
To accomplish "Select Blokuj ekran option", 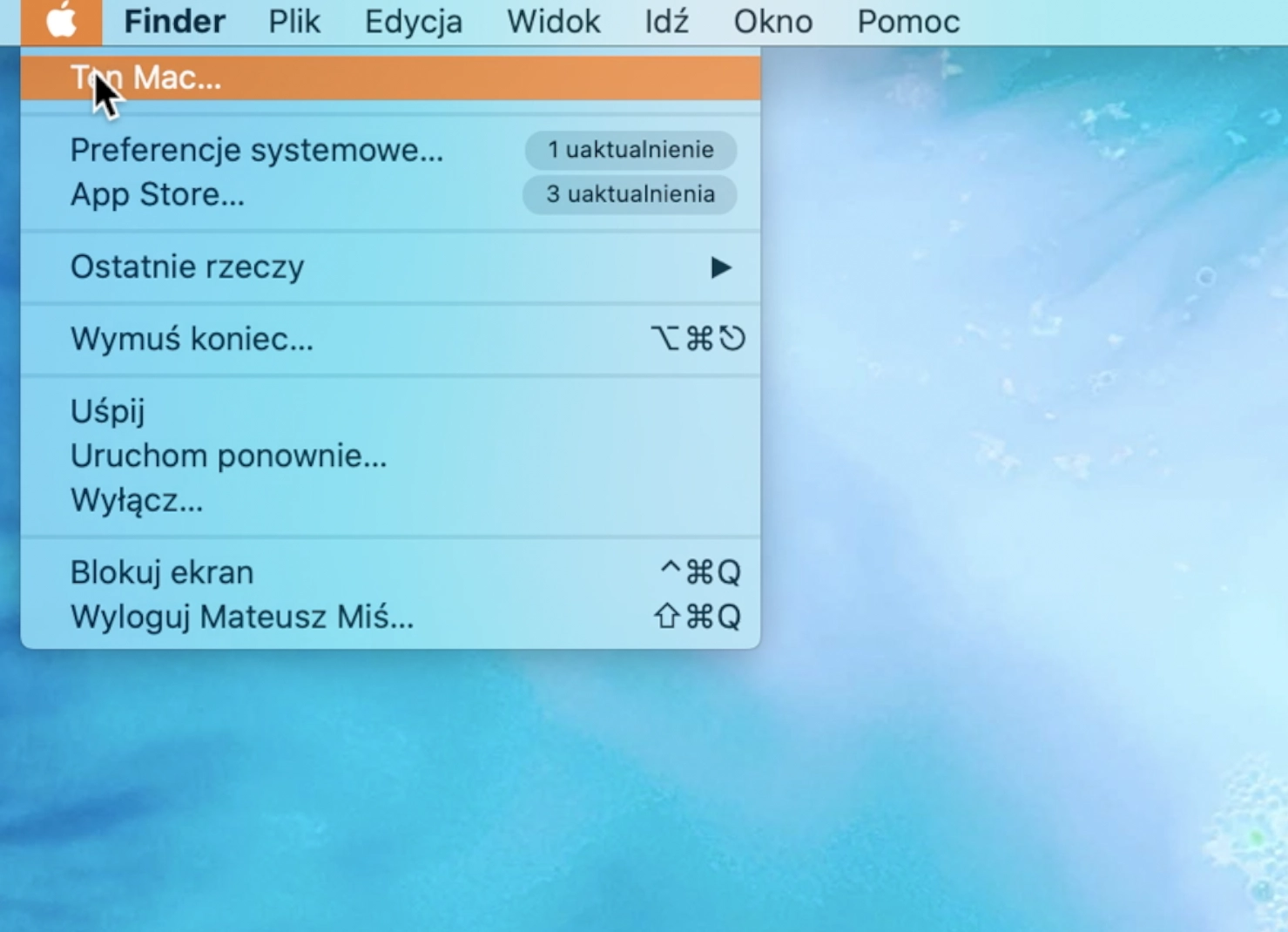I will pos(390,572).
